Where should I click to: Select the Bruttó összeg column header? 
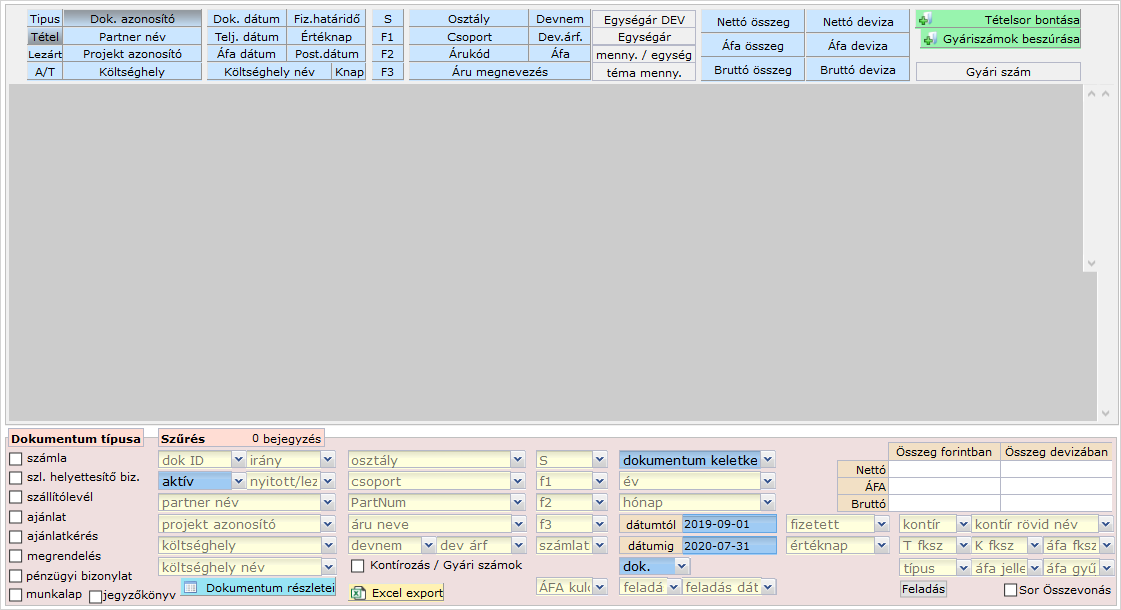(752, 70)
